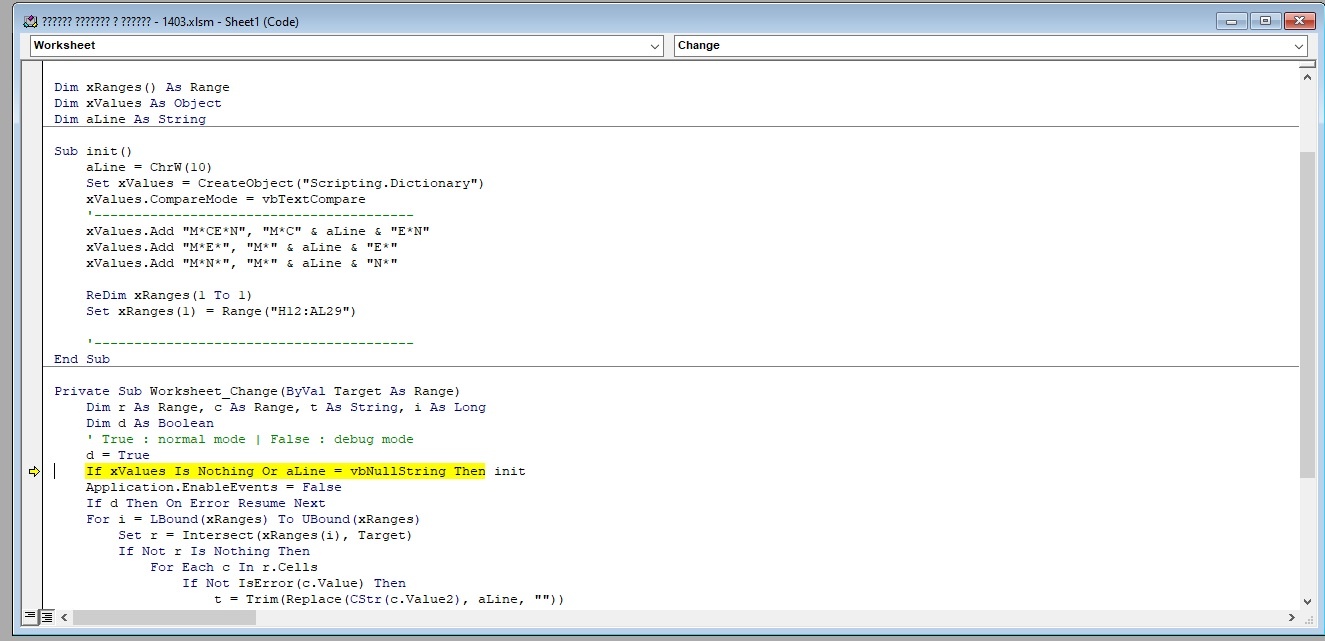Click the horizontal scrollbar left arrow

(65, 618)
